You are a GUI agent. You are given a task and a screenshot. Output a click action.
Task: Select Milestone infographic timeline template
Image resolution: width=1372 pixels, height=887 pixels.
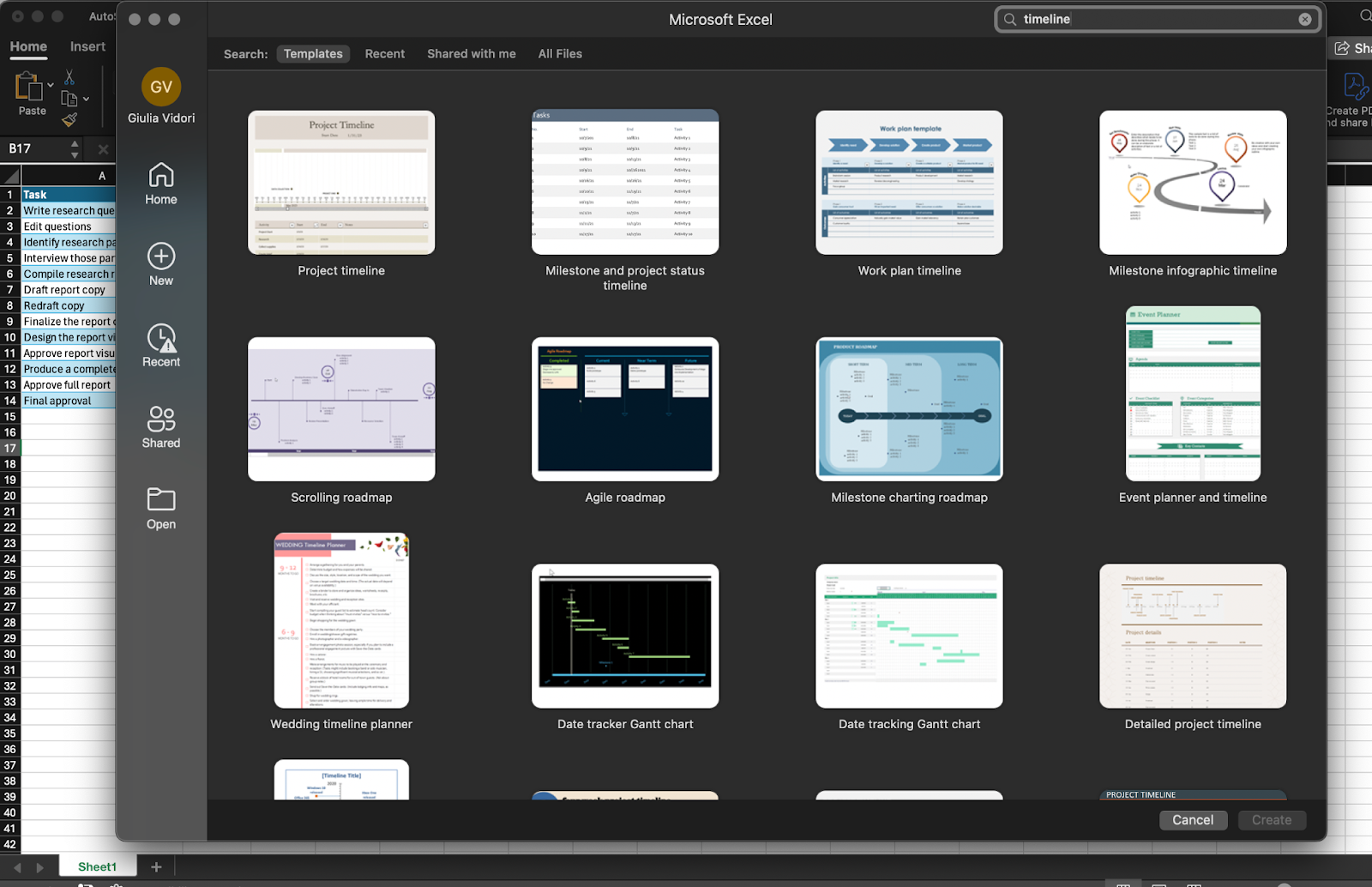(1193, 182)
